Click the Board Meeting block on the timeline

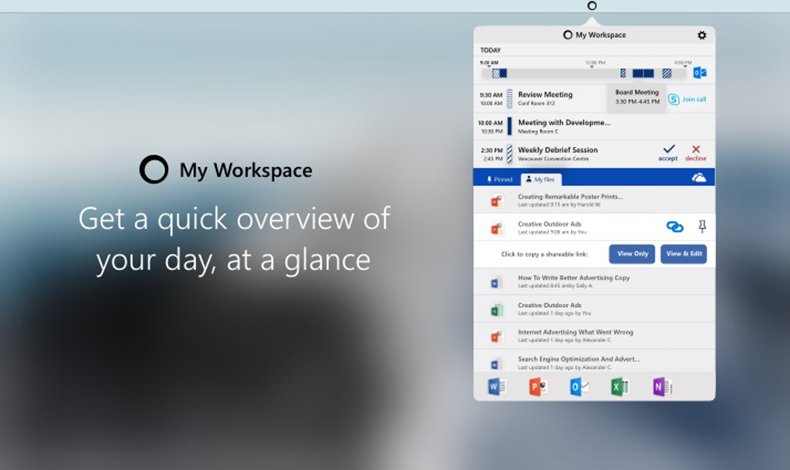[644, 73]
